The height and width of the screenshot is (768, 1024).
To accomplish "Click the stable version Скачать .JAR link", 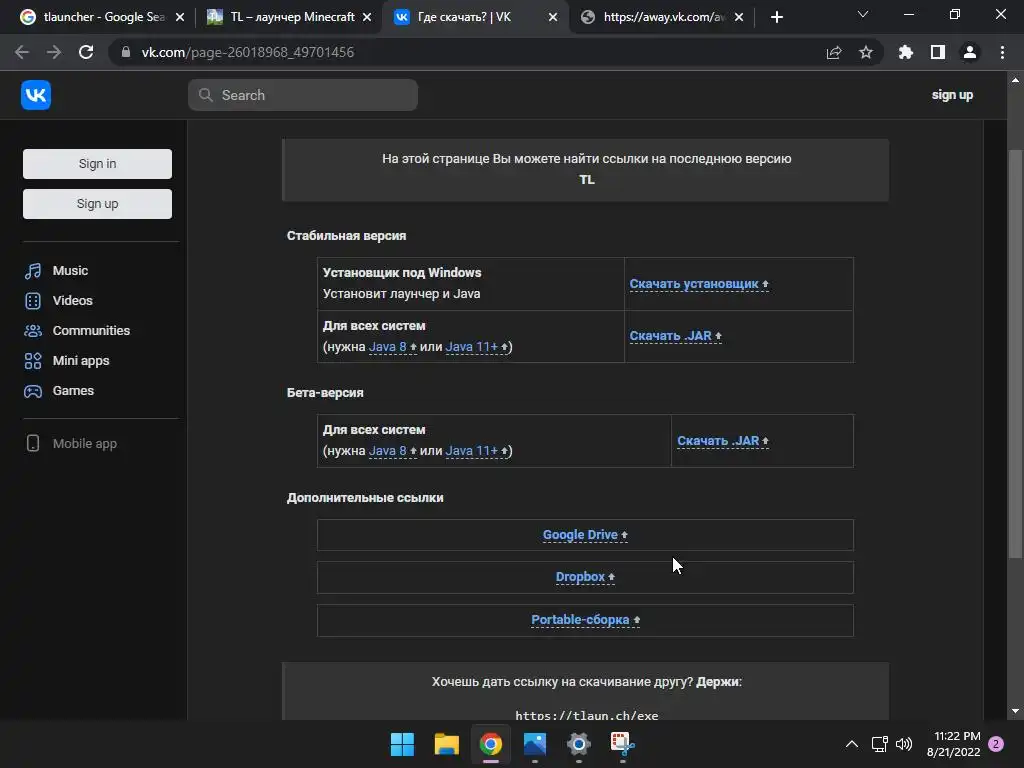I will pos(675,336).
